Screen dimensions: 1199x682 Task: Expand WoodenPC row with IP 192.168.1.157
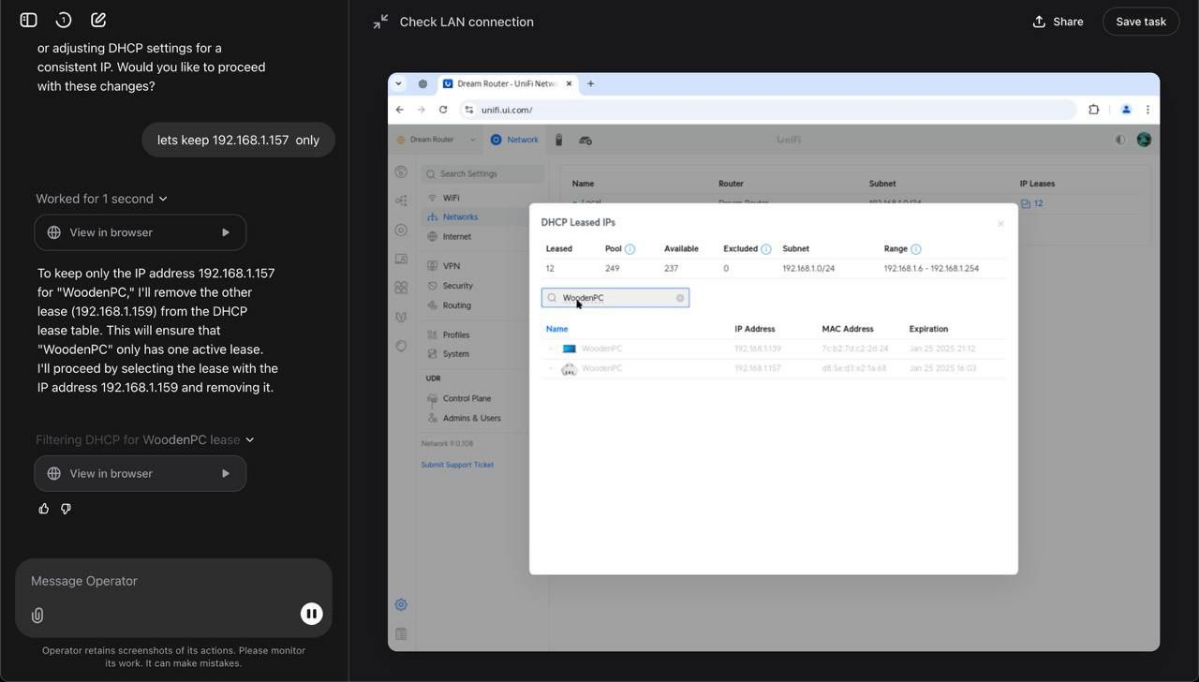551,369
